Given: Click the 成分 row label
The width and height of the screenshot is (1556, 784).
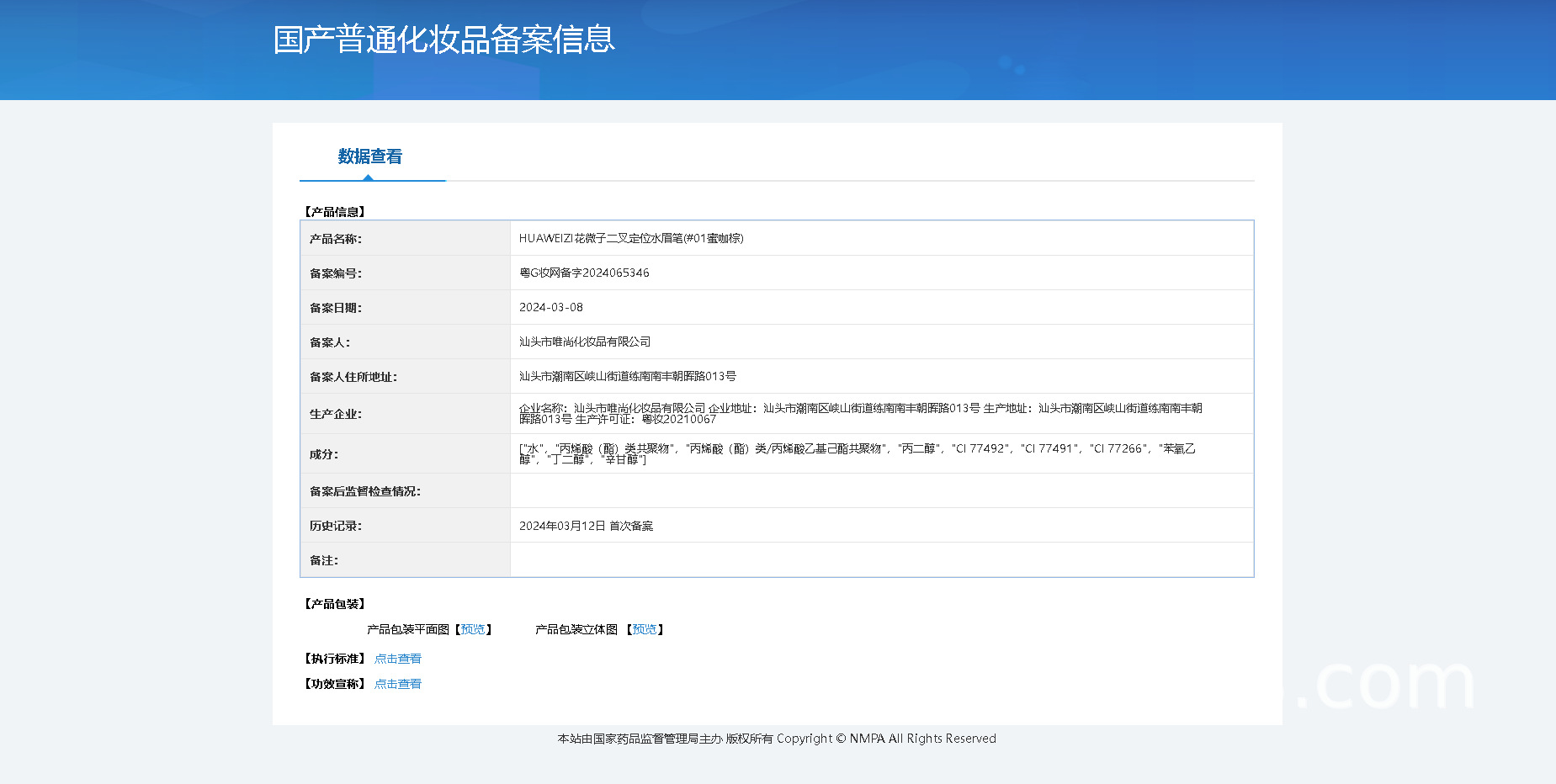Looking at the screenshot, I should pyautogui.click(x=324, y=454).
